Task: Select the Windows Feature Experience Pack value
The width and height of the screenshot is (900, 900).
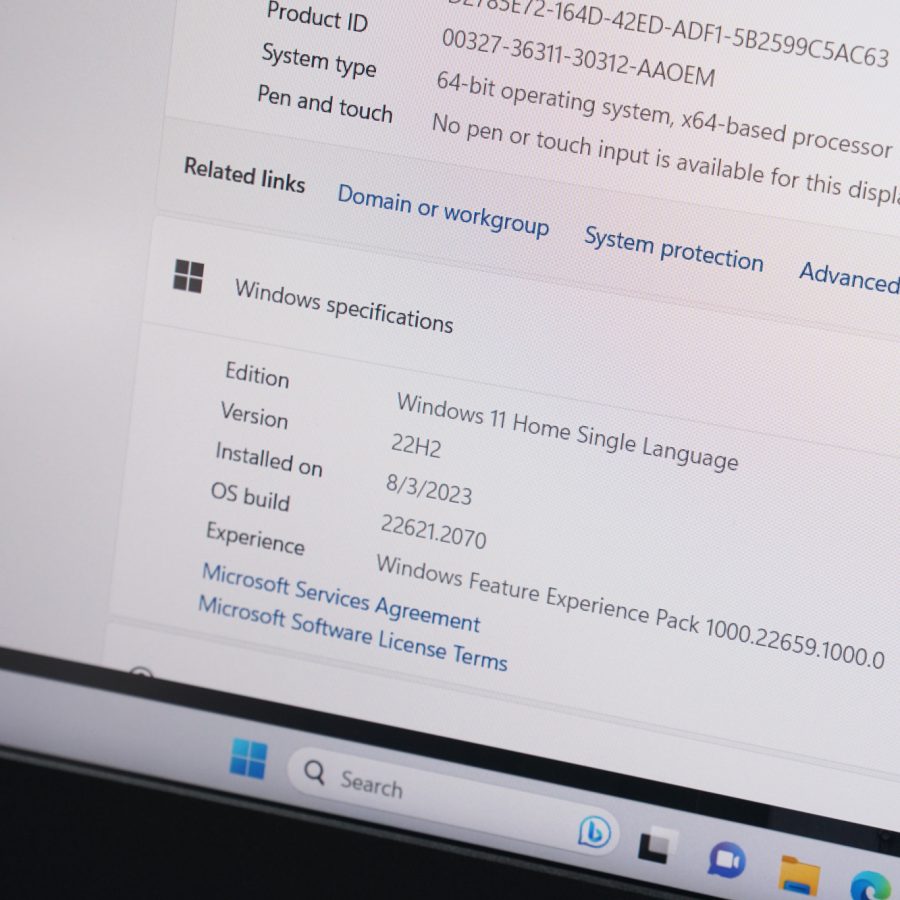Action: pyautogui.click(x=630, y=612)
